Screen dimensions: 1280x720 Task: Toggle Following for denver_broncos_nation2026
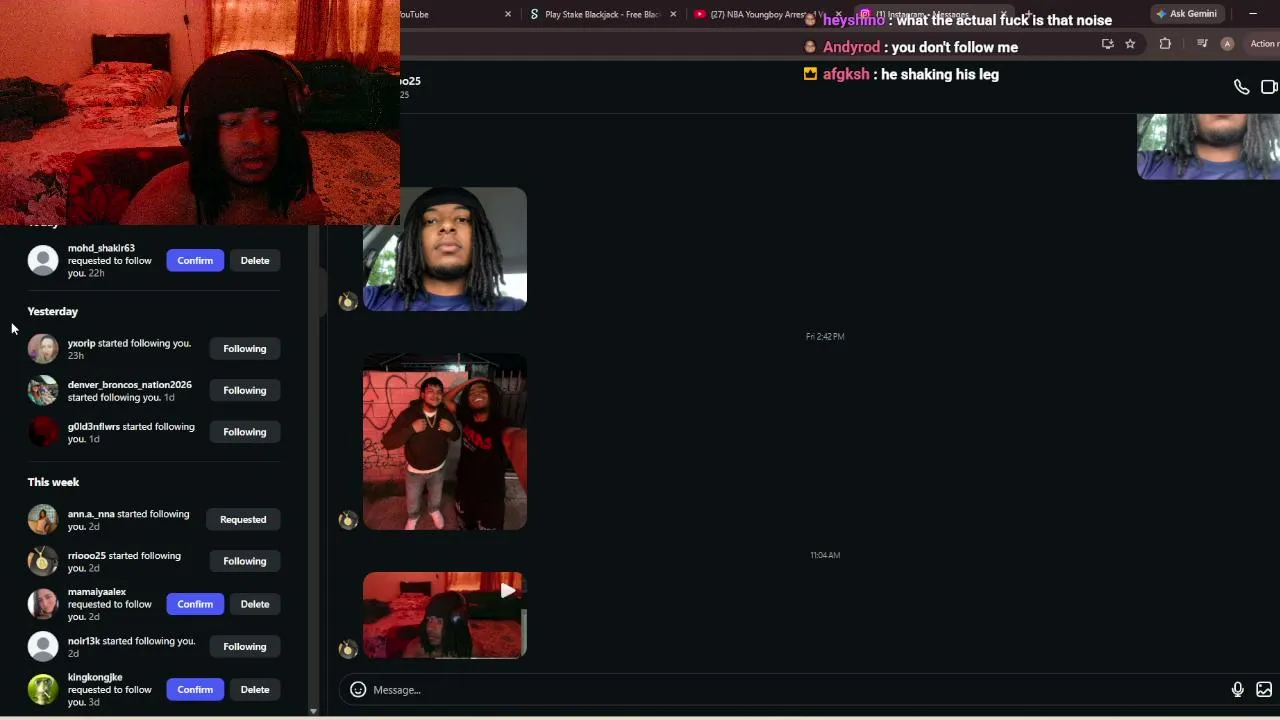pyautogui.click(x=245, y=390)
